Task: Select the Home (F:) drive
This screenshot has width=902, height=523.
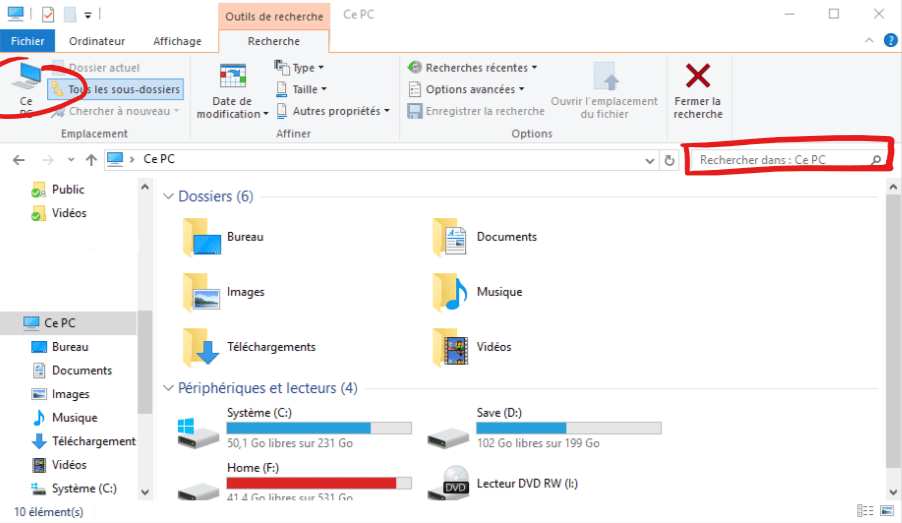Action: click(x=295, y=482)
